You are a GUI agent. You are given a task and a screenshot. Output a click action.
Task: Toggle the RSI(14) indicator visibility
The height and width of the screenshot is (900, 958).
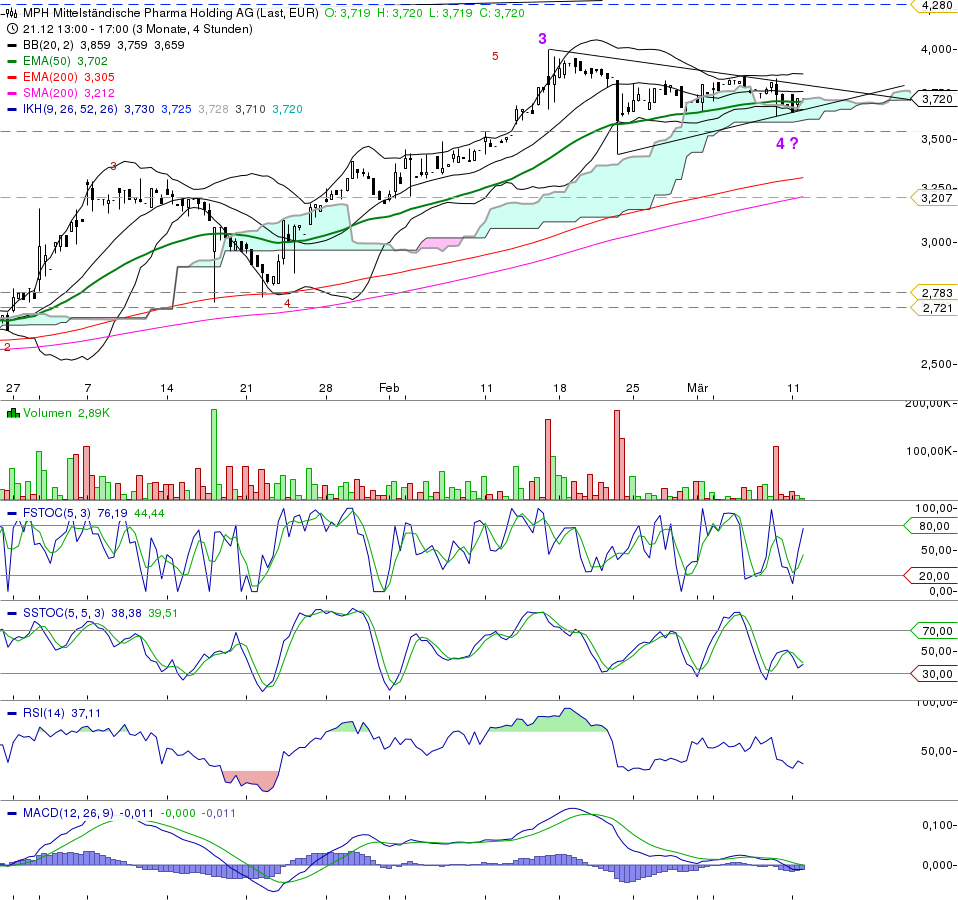(x=11, y=712)
